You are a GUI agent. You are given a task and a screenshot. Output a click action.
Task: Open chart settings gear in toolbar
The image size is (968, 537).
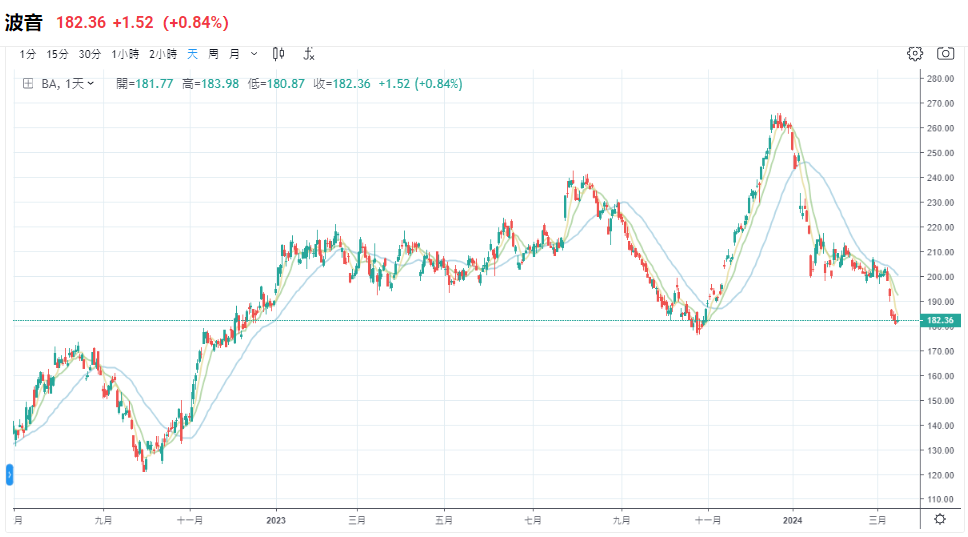[915, 54]
